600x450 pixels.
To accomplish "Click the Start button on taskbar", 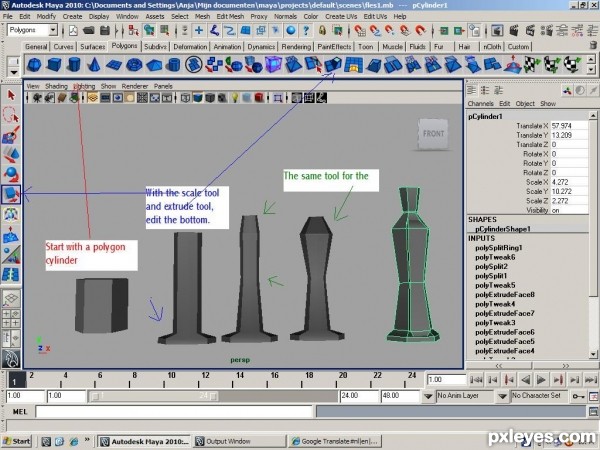I will point(17,441).
